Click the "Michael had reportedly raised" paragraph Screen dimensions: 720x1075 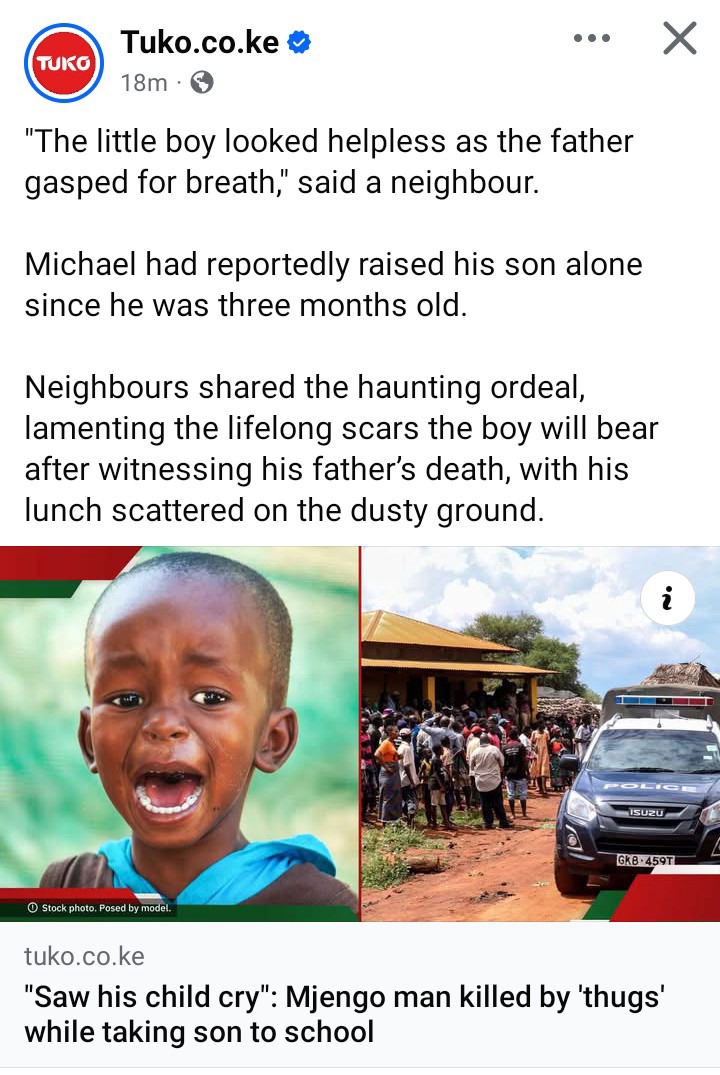tap(333, 285)
